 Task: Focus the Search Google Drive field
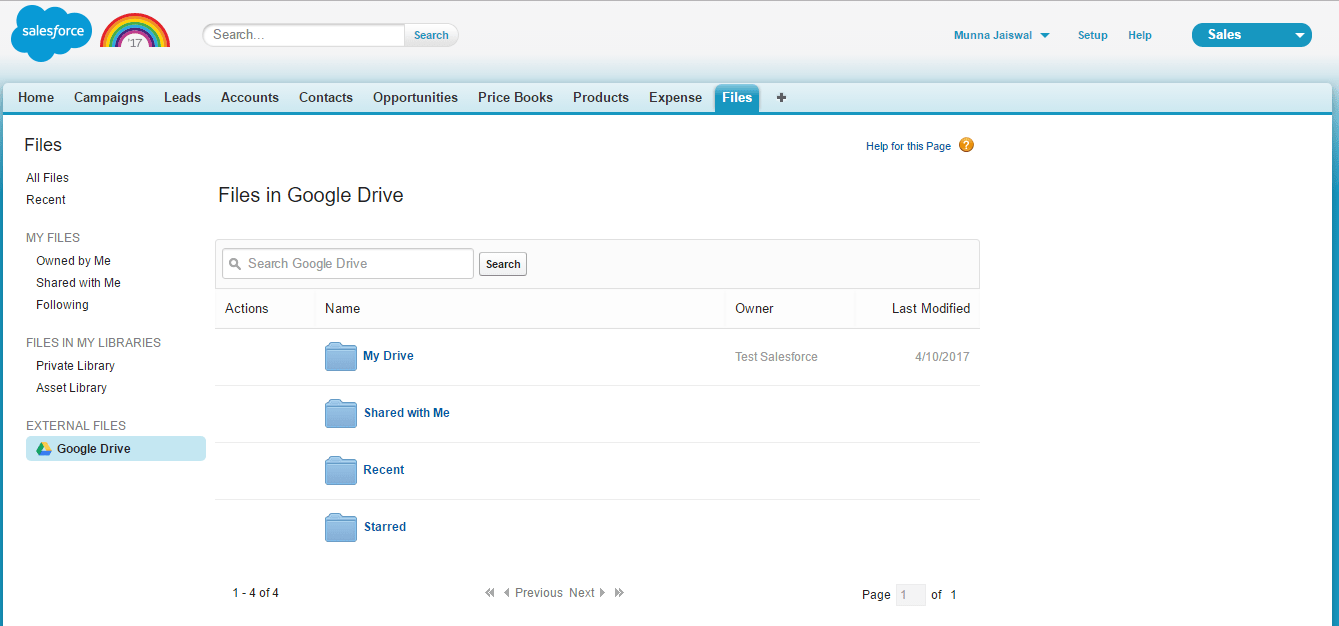pyautogui.click(x=348, y=264)
